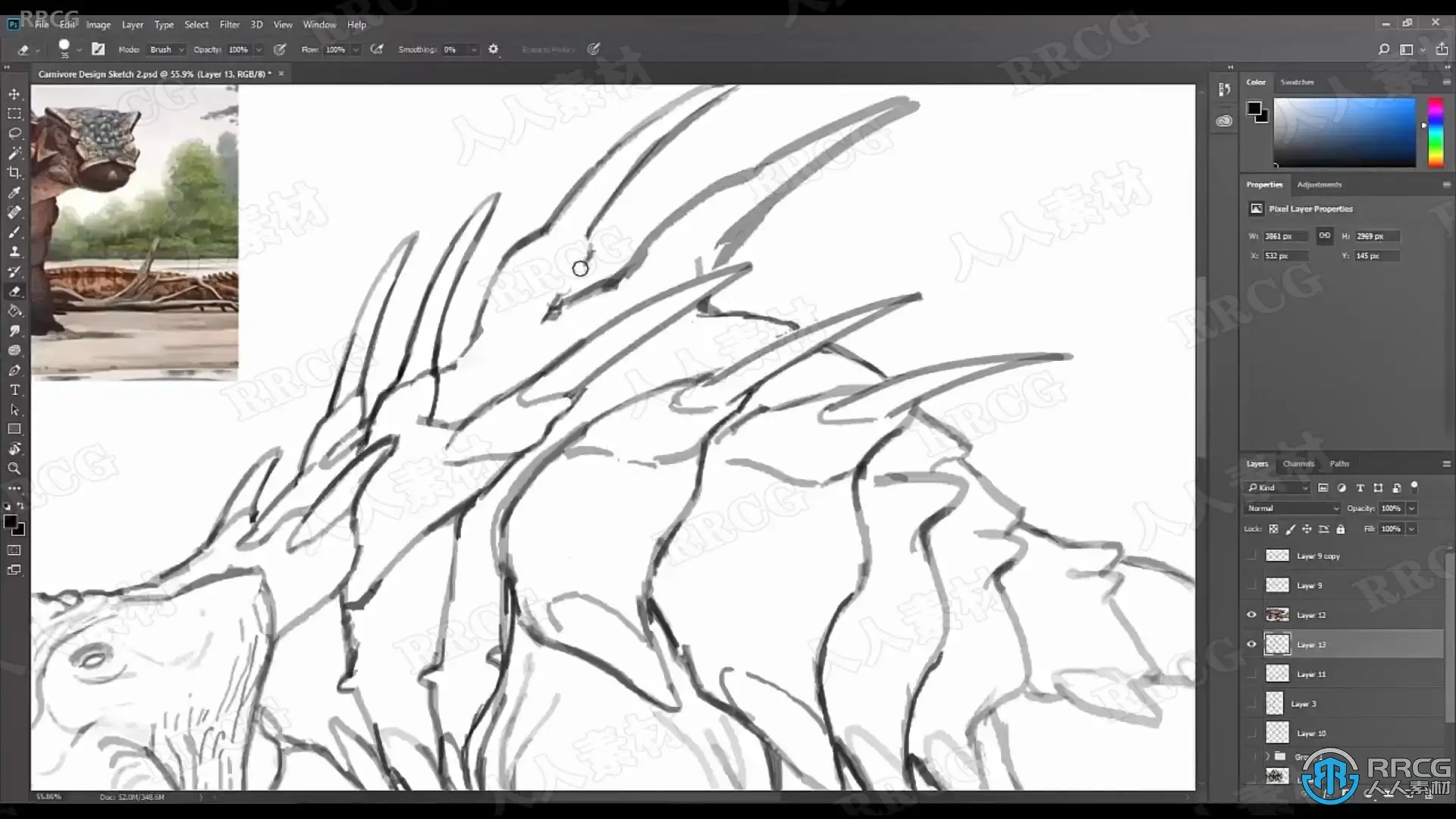Select the Horizontal Type tool
Screen dimensions: 1456x819
pyautogui.click(x=14, y=390)
